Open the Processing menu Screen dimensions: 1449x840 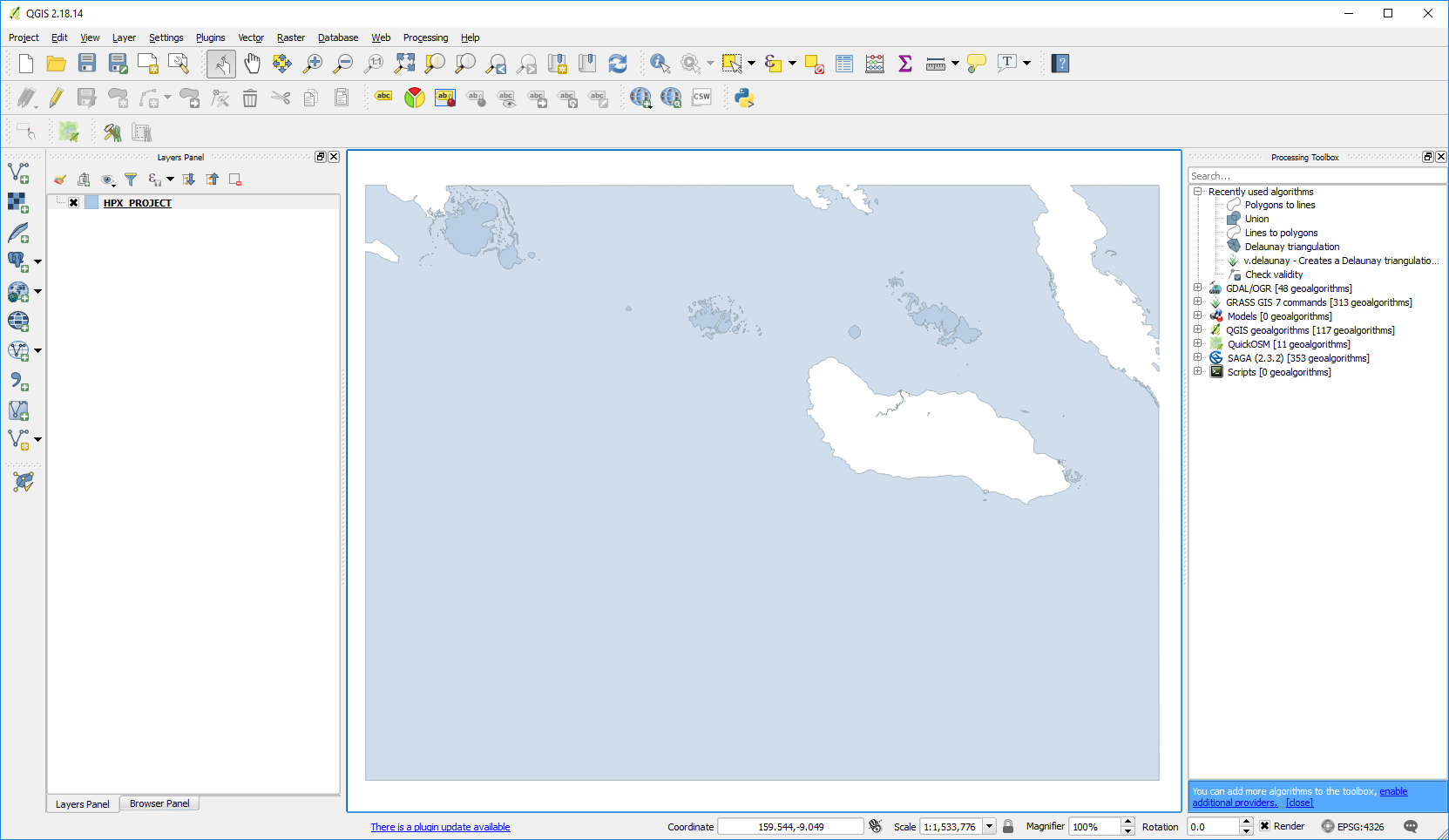pos(425,37)
